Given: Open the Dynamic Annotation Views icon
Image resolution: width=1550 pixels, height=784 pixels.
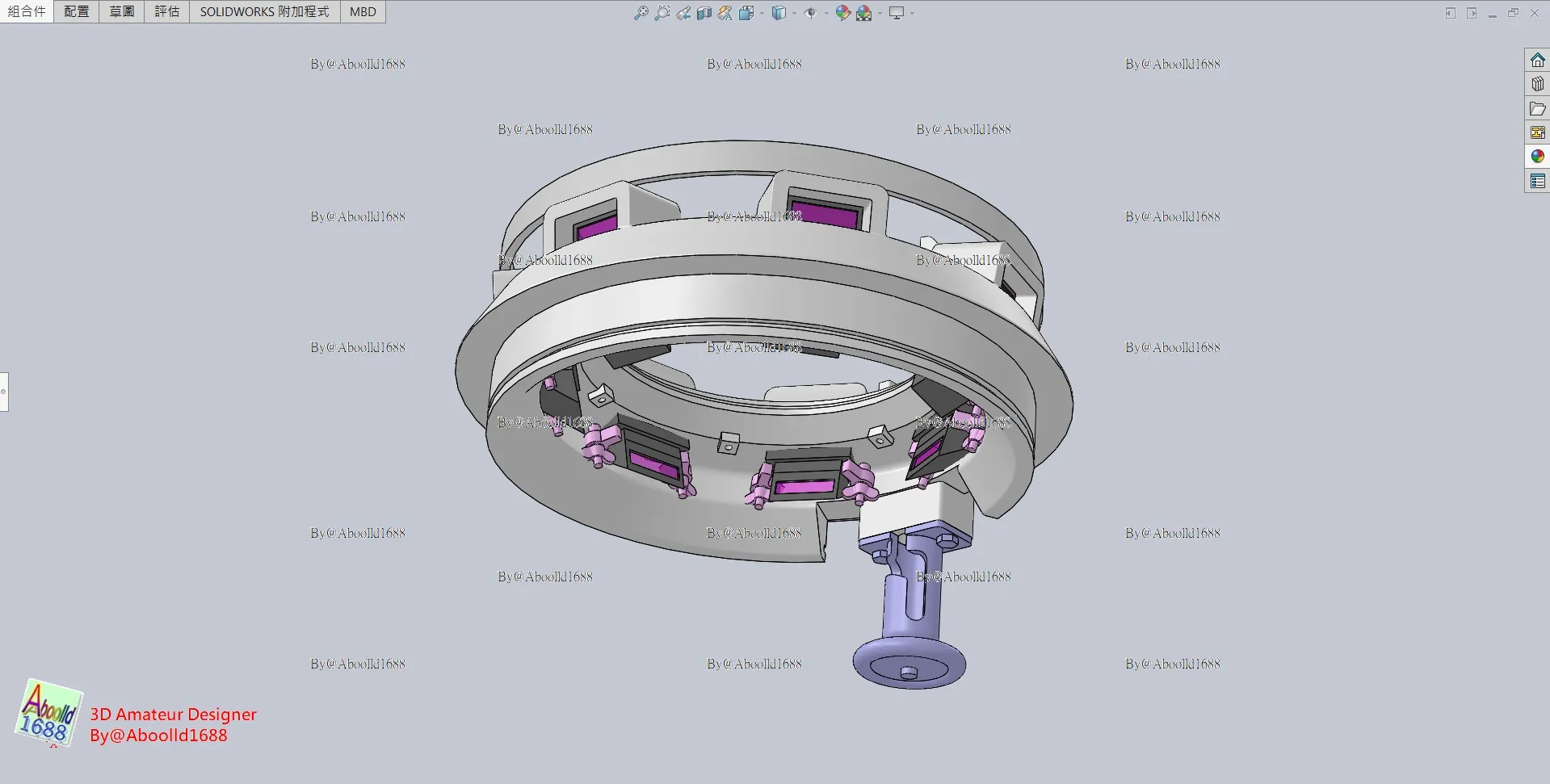Looking at the screenshot, I should (725, 13).
